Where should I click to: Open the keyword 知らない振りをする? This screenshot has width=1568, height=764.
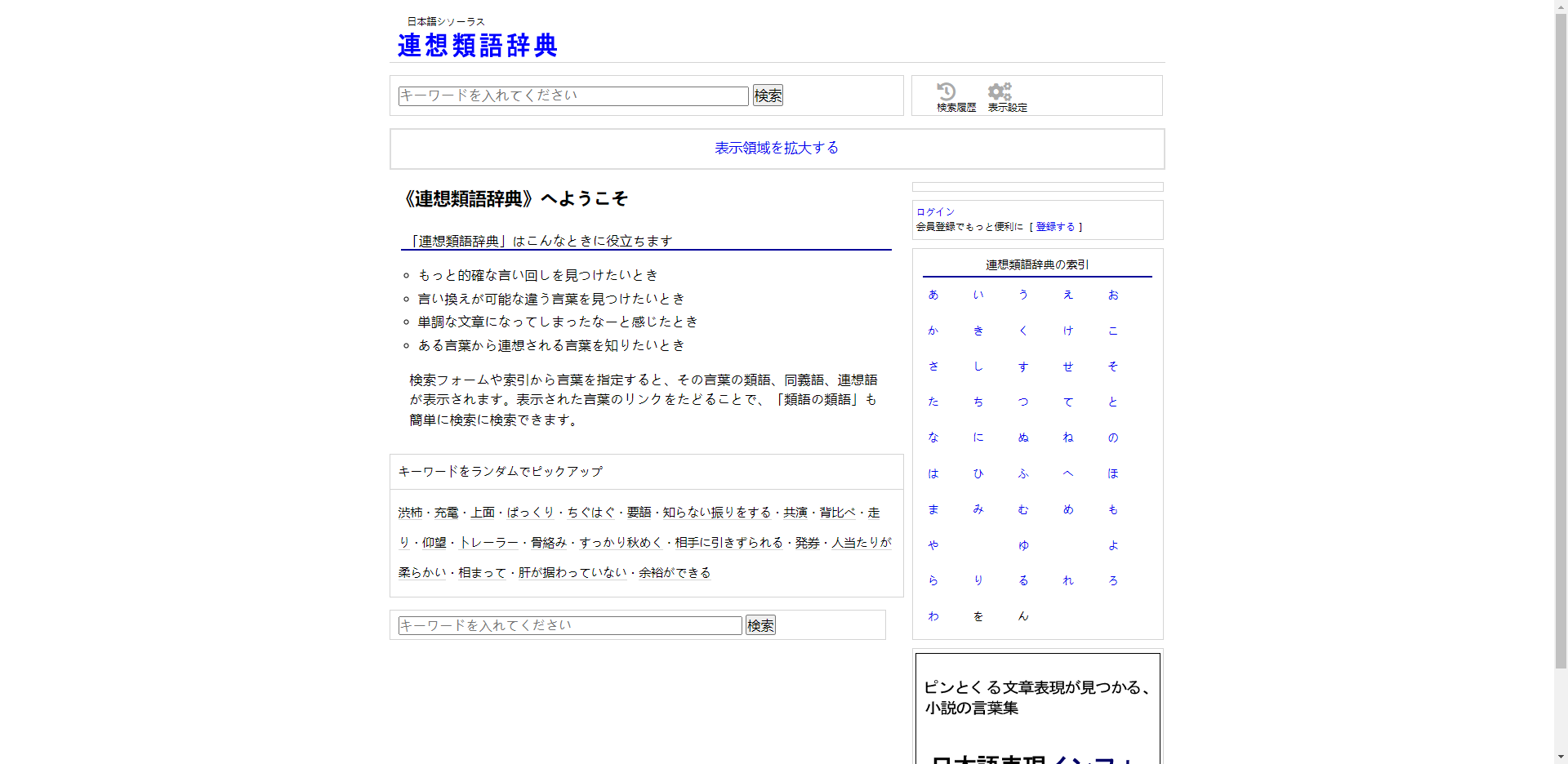coord(716,513)
